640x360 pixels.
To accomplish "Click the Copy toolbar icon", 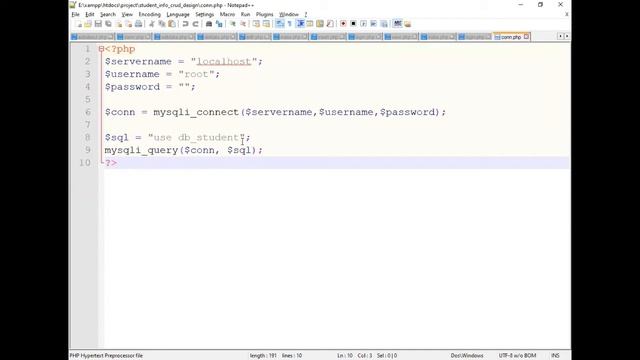I will click(x=162, y=24).
